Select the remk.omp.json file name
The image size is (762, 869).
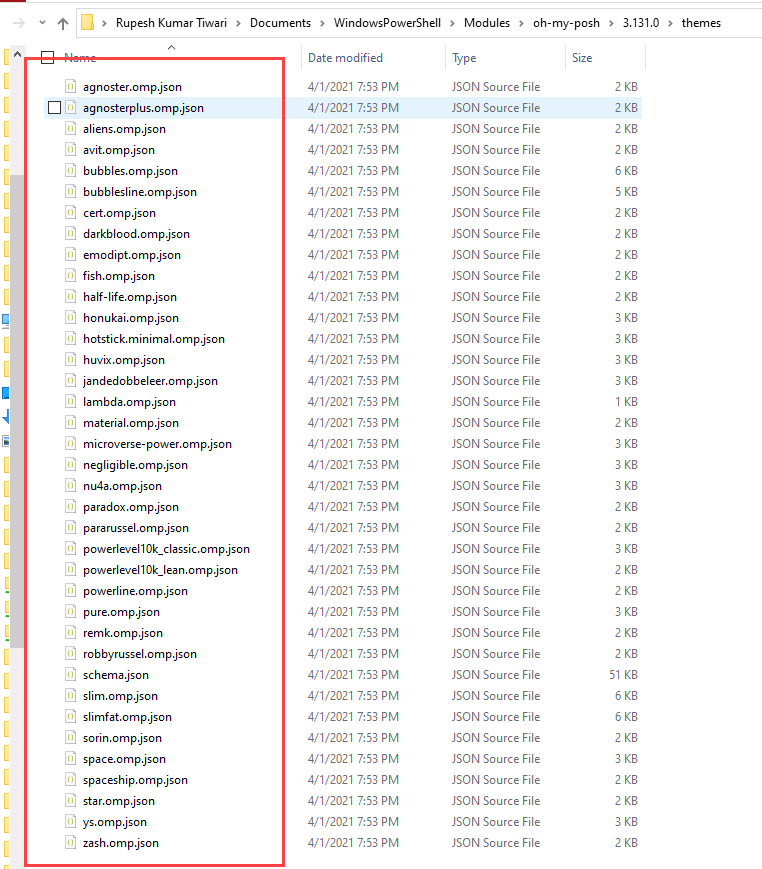click(123, 633)
